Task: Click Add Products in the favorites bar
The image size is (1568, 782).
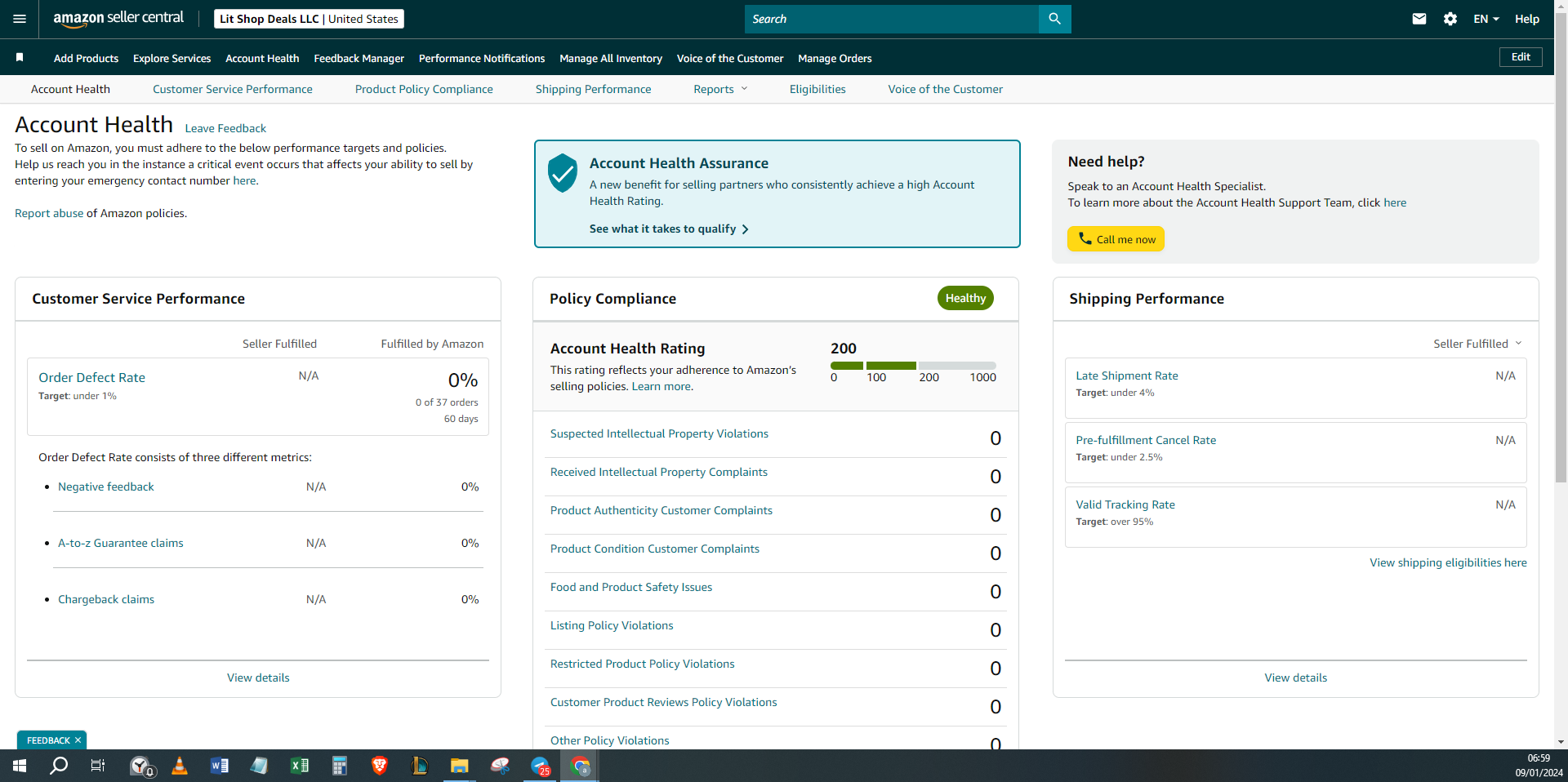Action: (86, 58)
